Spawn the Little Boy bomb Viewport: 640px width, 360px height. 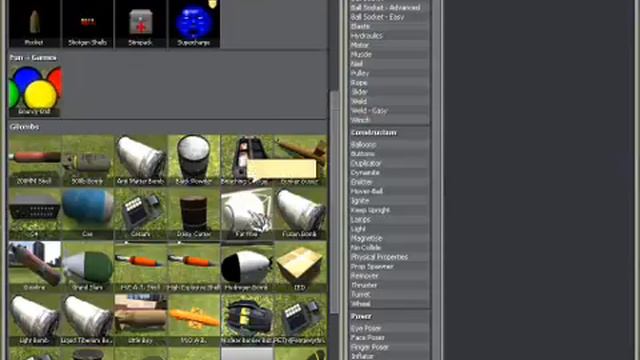click(141, 320)
